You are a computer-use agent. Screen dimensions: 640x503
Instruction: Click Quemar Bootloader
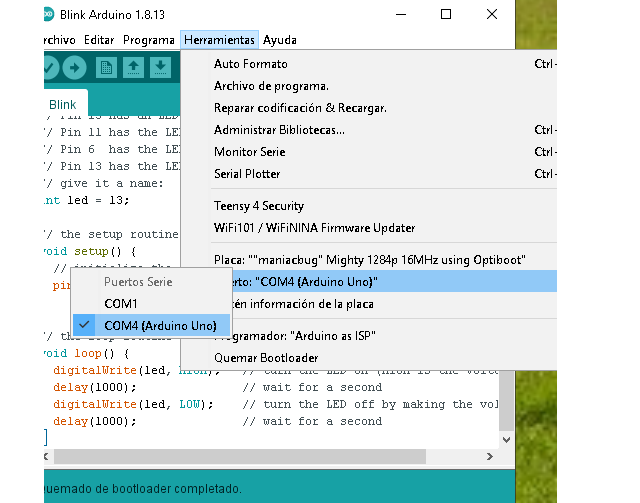266,357
